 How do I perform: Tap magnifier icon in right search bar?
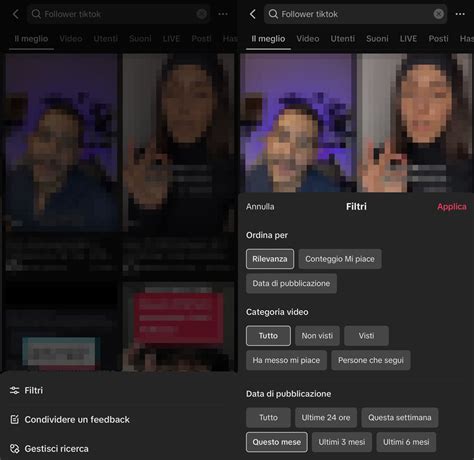[x=273, y=14]
